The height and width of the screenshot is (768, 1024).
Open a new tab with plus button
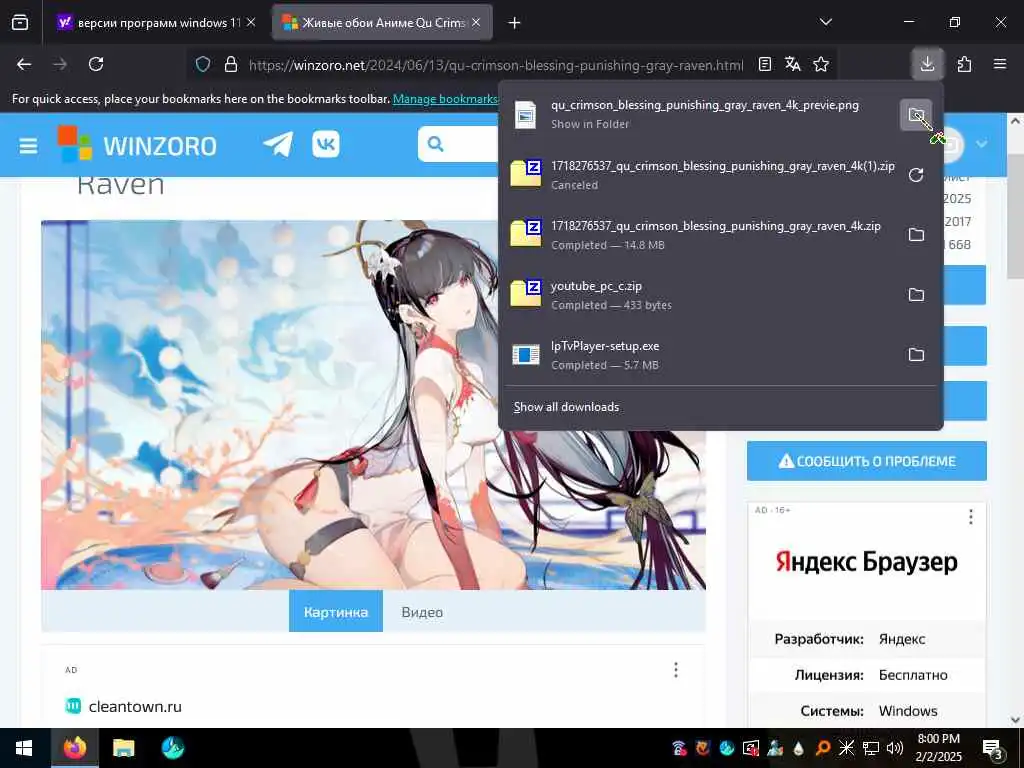(x=515, y=23)
